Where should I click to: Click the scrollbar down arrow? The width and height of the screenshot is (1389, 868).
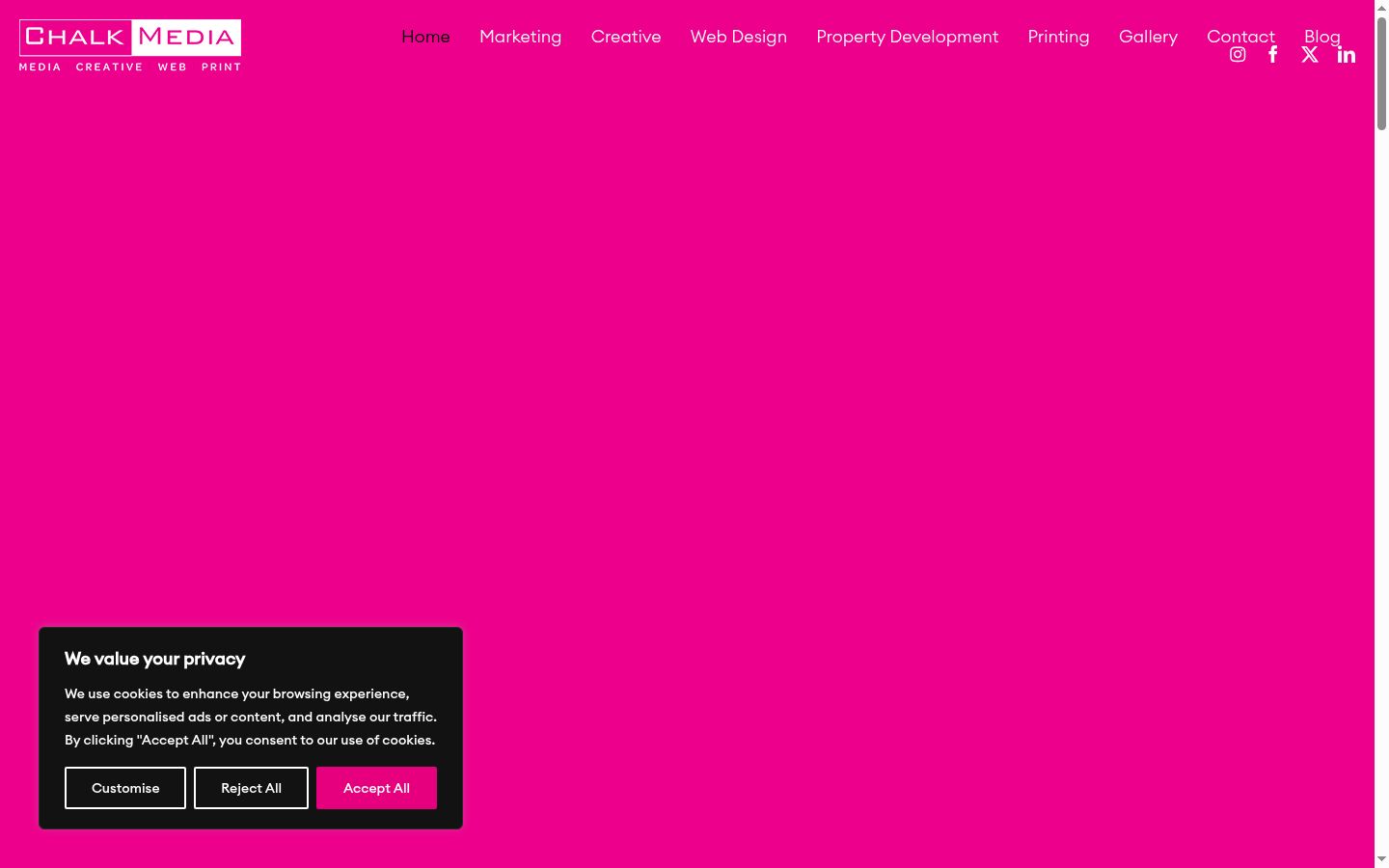1381,859
